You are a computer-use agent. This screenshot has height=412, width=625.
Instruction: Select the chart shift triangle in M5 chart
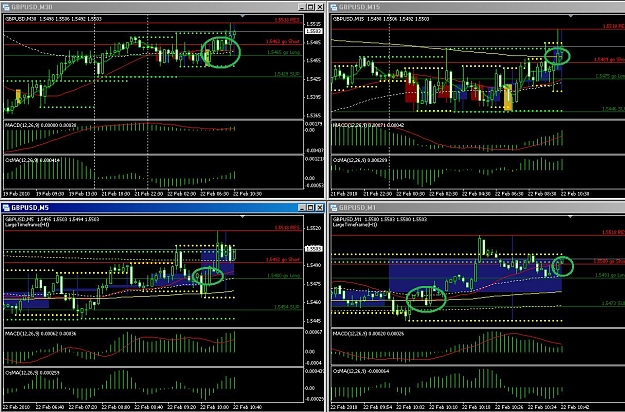(x=243, y=216)
